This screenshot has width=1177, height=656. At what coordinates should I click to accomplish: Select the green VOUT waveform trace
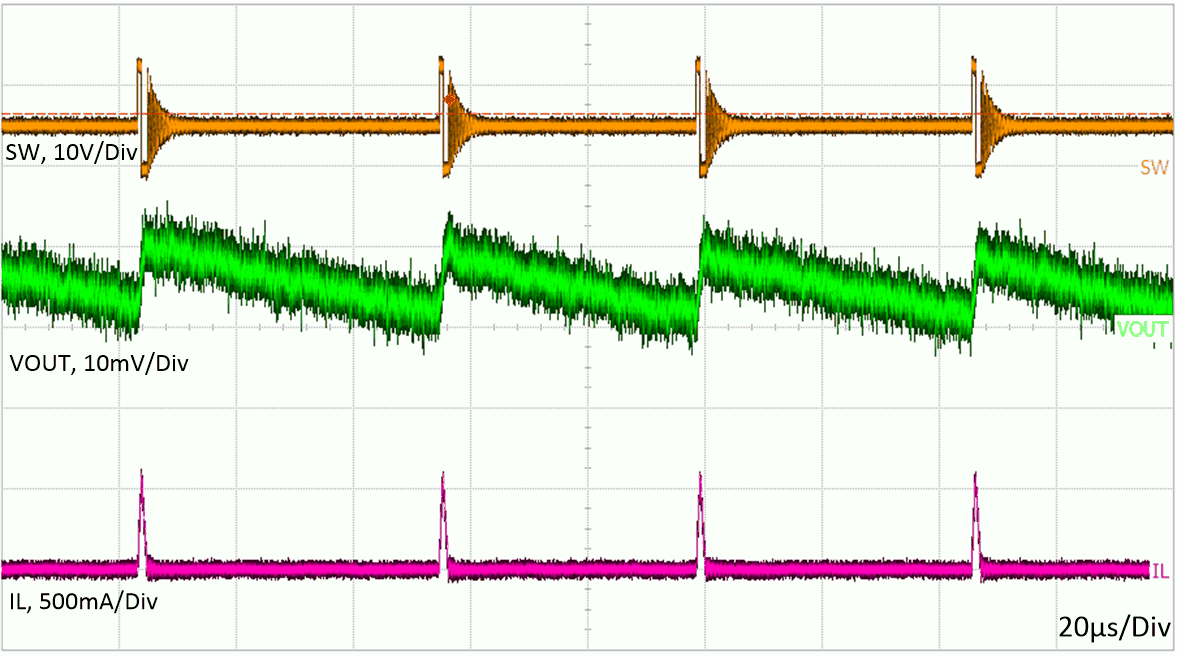300,280
